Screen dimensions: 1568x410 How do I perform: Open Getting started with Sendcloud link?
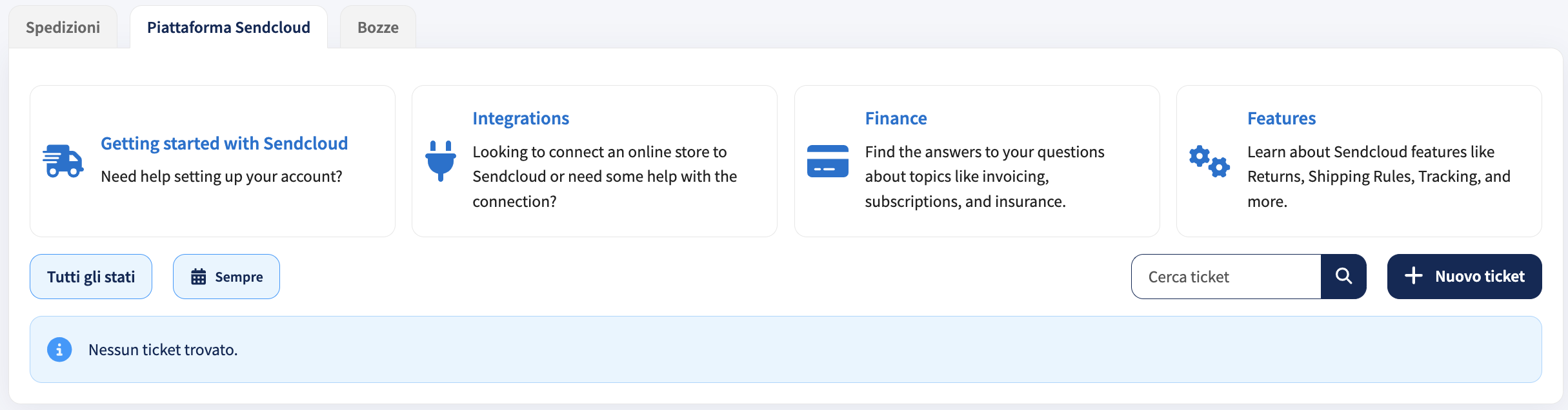[224, 143]
